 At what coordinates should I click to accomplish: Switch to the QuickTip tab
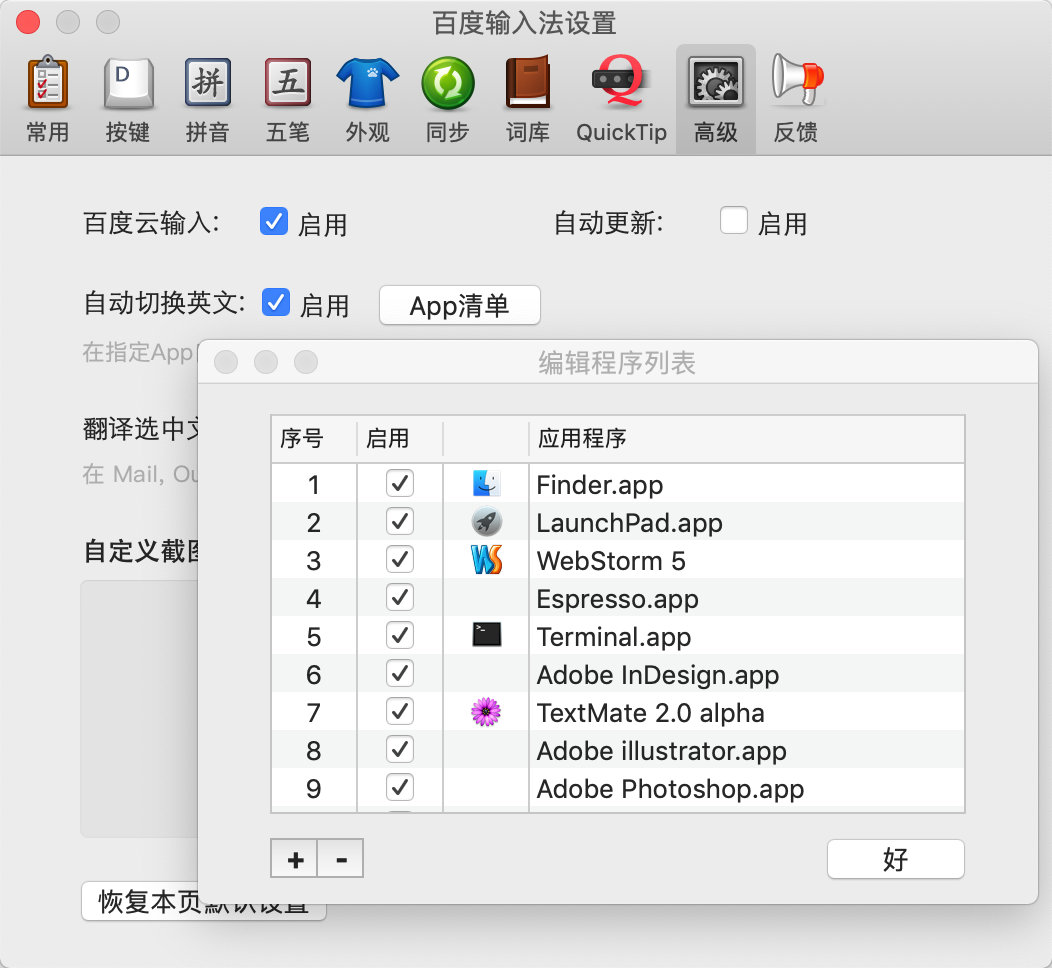coord(621,99)
